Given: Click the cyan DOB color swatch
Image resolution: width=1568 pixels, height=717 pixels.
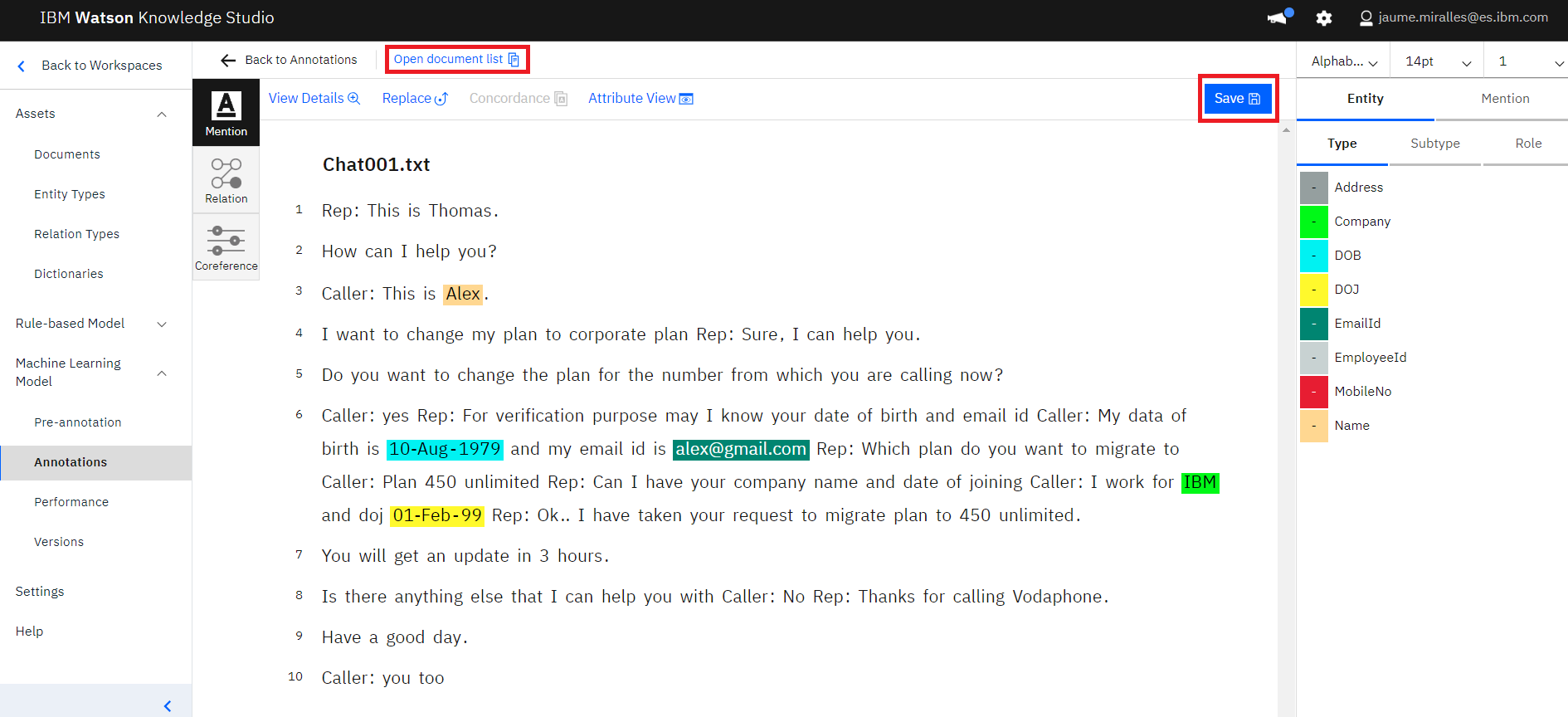Looking at the screenshot, I should pos(1313,256).
